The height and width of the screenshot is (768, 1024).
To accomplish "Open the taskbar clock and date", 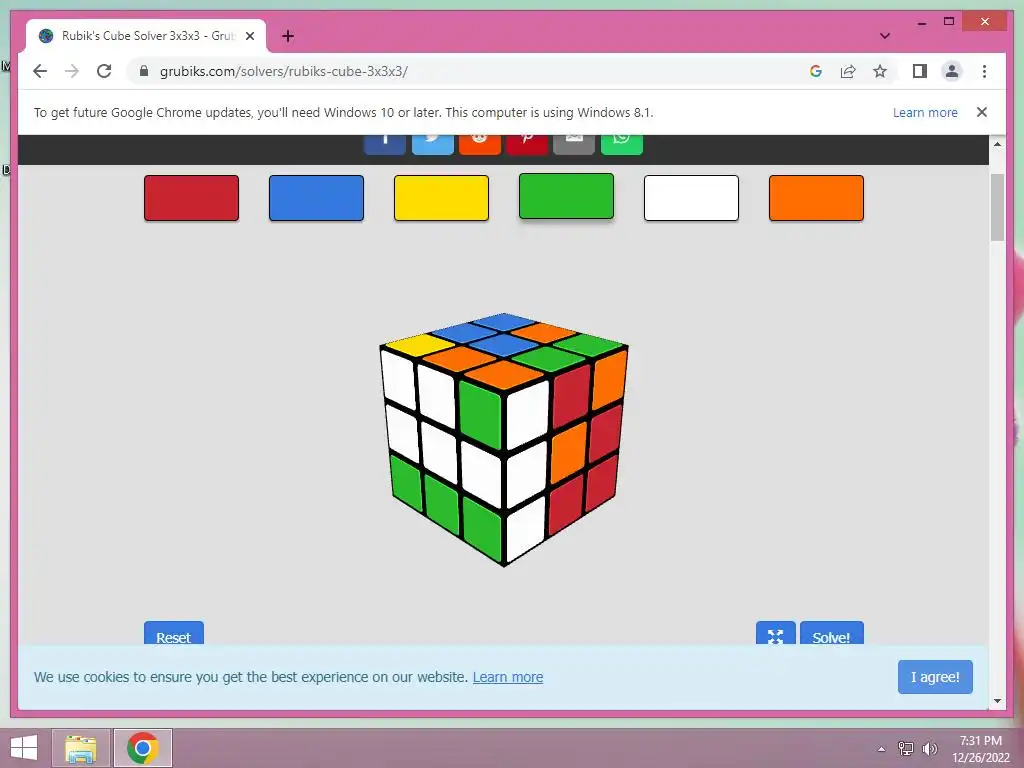I will [981, 749].
